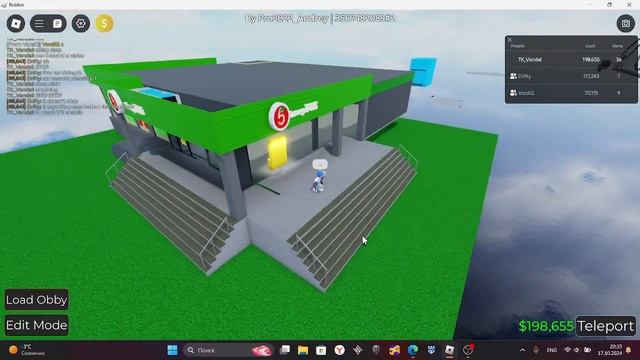
Task: Toggle the chat window icon
Action: click(x=58, y=24)
